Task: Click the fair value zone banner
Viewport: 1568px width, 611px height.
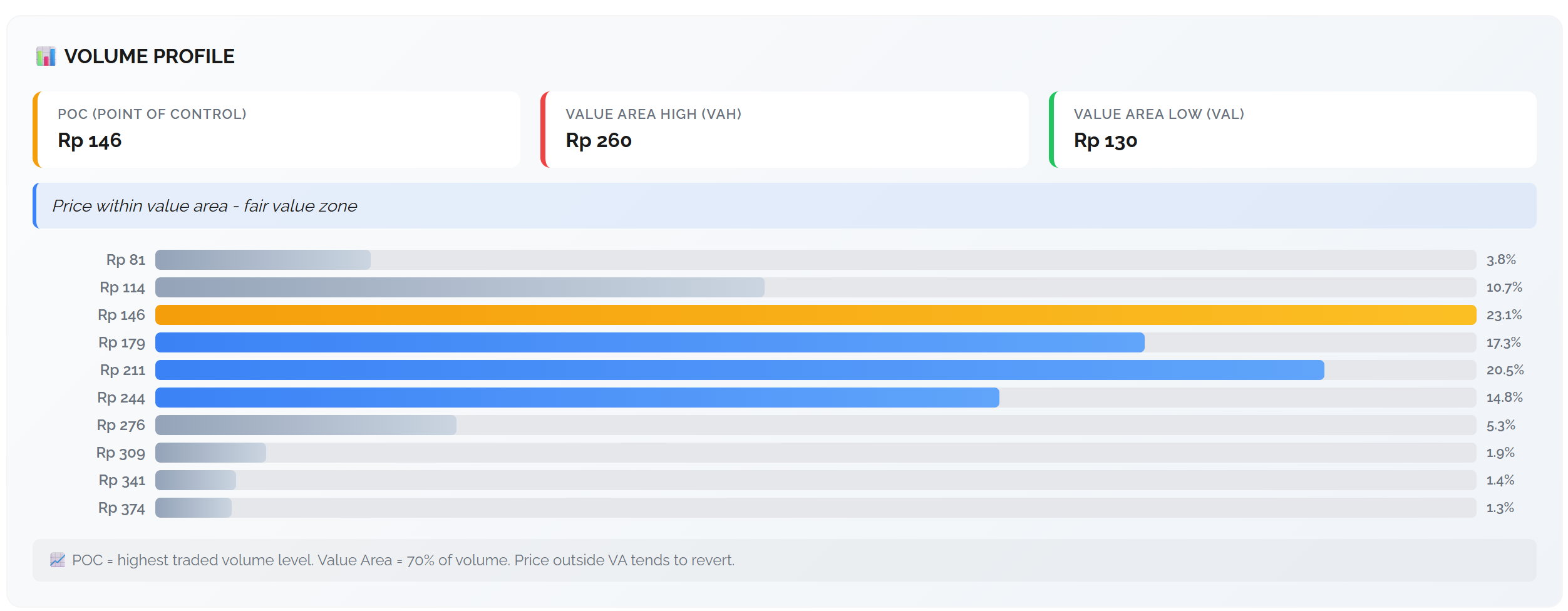Action: pos(784,206)
